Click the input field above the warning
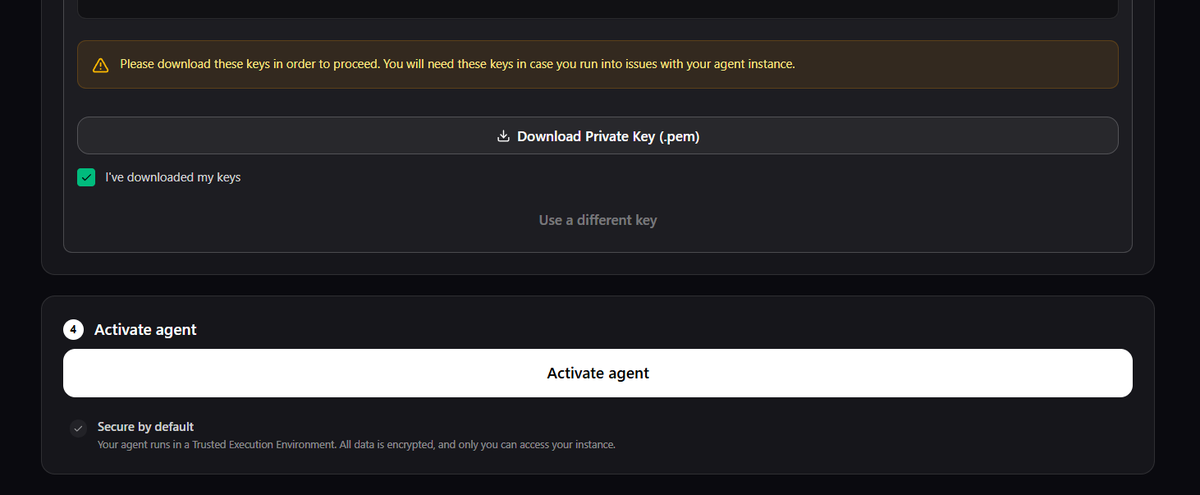The width and height of the screenshot is (1200, 495). 598,8
